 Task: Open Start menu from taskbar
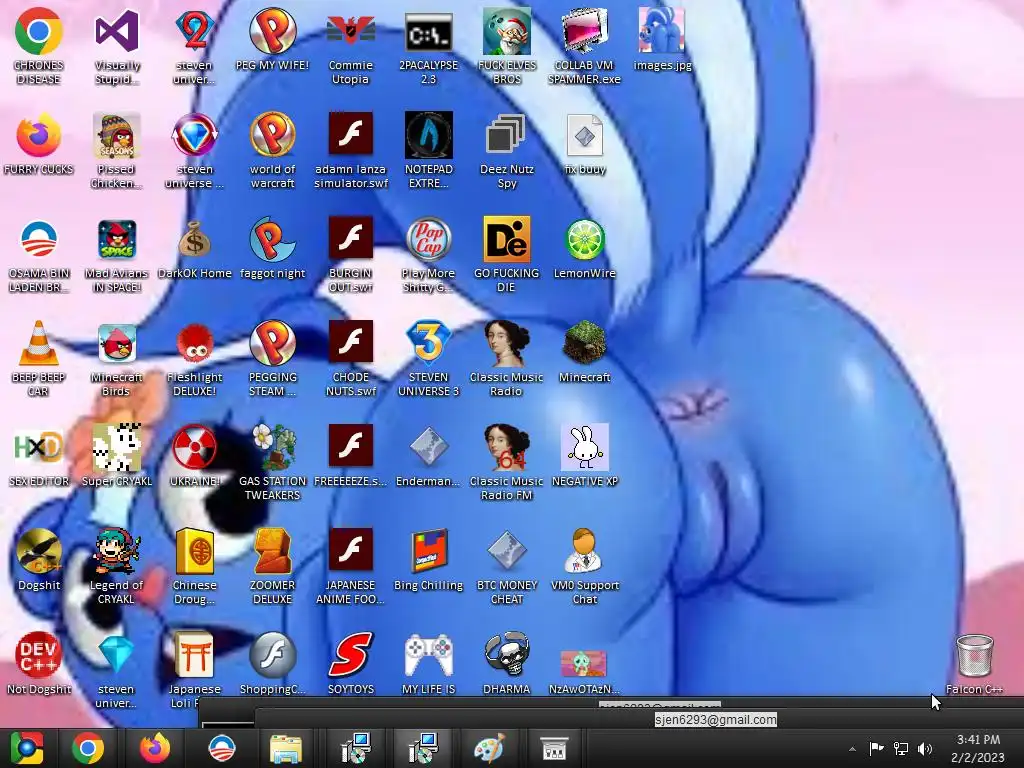pyautogui.click(x=27, y=748)
